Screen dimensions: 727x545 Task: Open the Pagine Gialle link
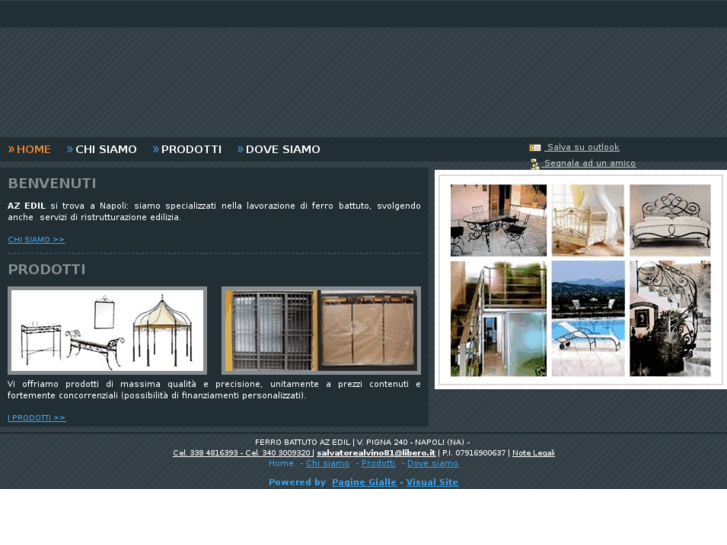coord(364,482)
